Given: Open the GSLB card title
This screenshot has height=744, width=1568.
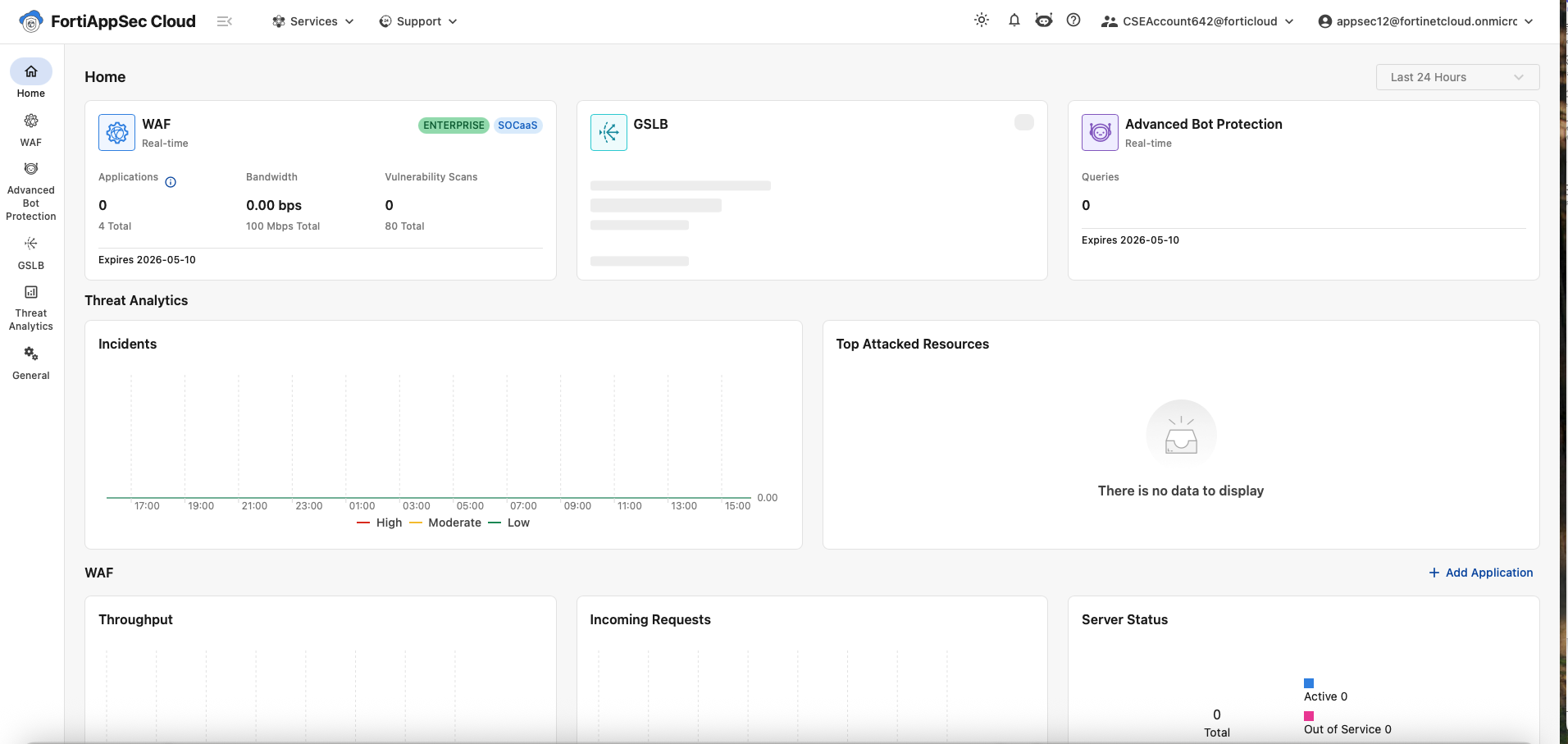Looking at the screenshot, I should pos(650,124).
